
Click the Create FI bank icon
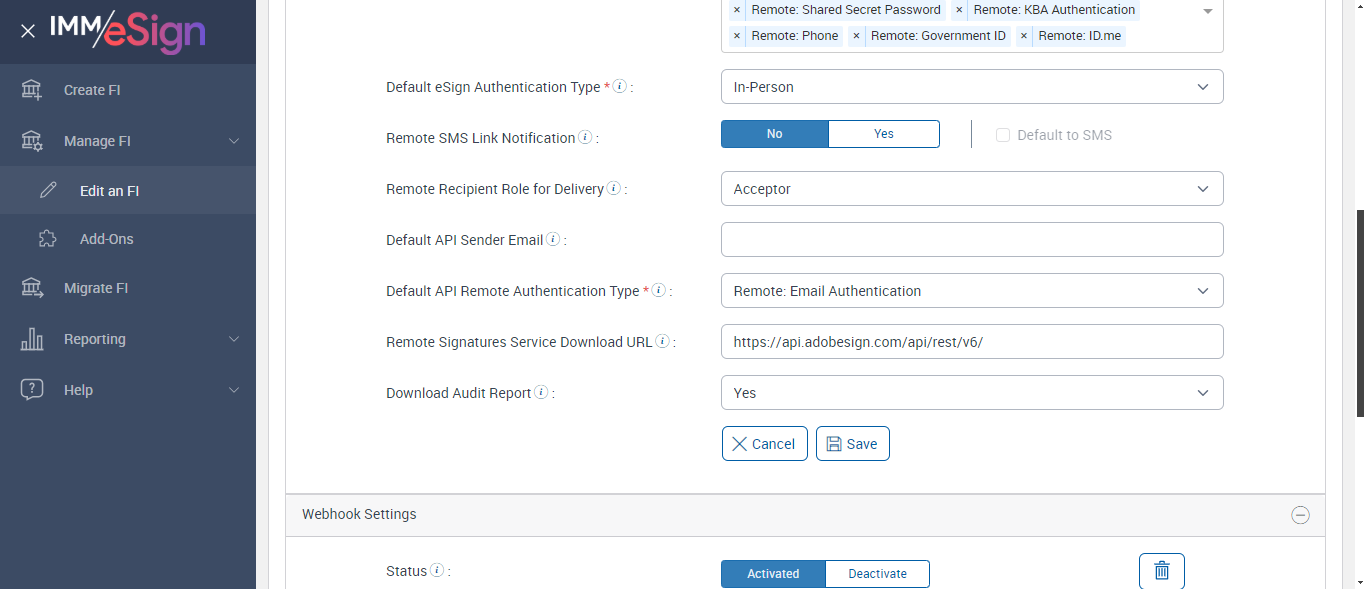[x=32, y=90]
